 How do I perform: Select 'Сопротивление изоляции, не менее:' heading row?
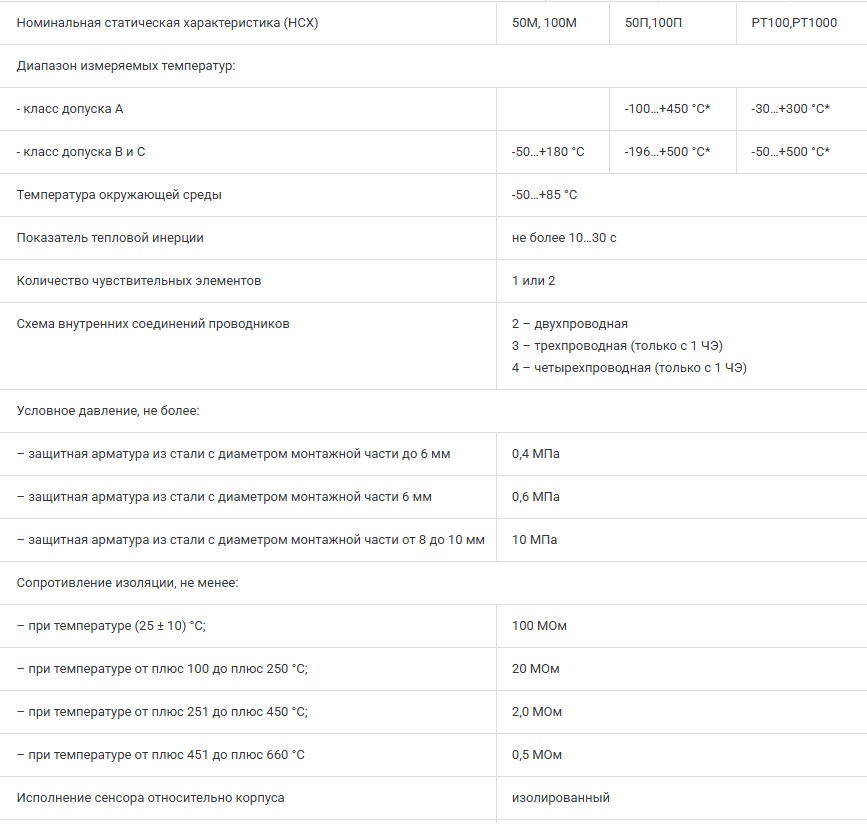click(128, 583)
